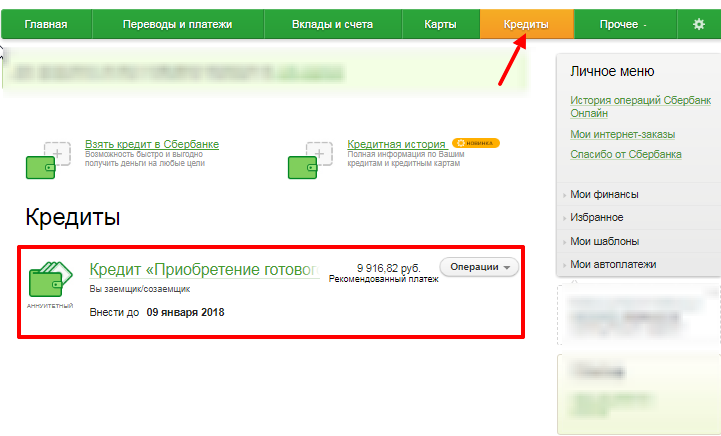721x436 pixels.
Task: Select the Кредиты tab
Action: click(526, 24)
